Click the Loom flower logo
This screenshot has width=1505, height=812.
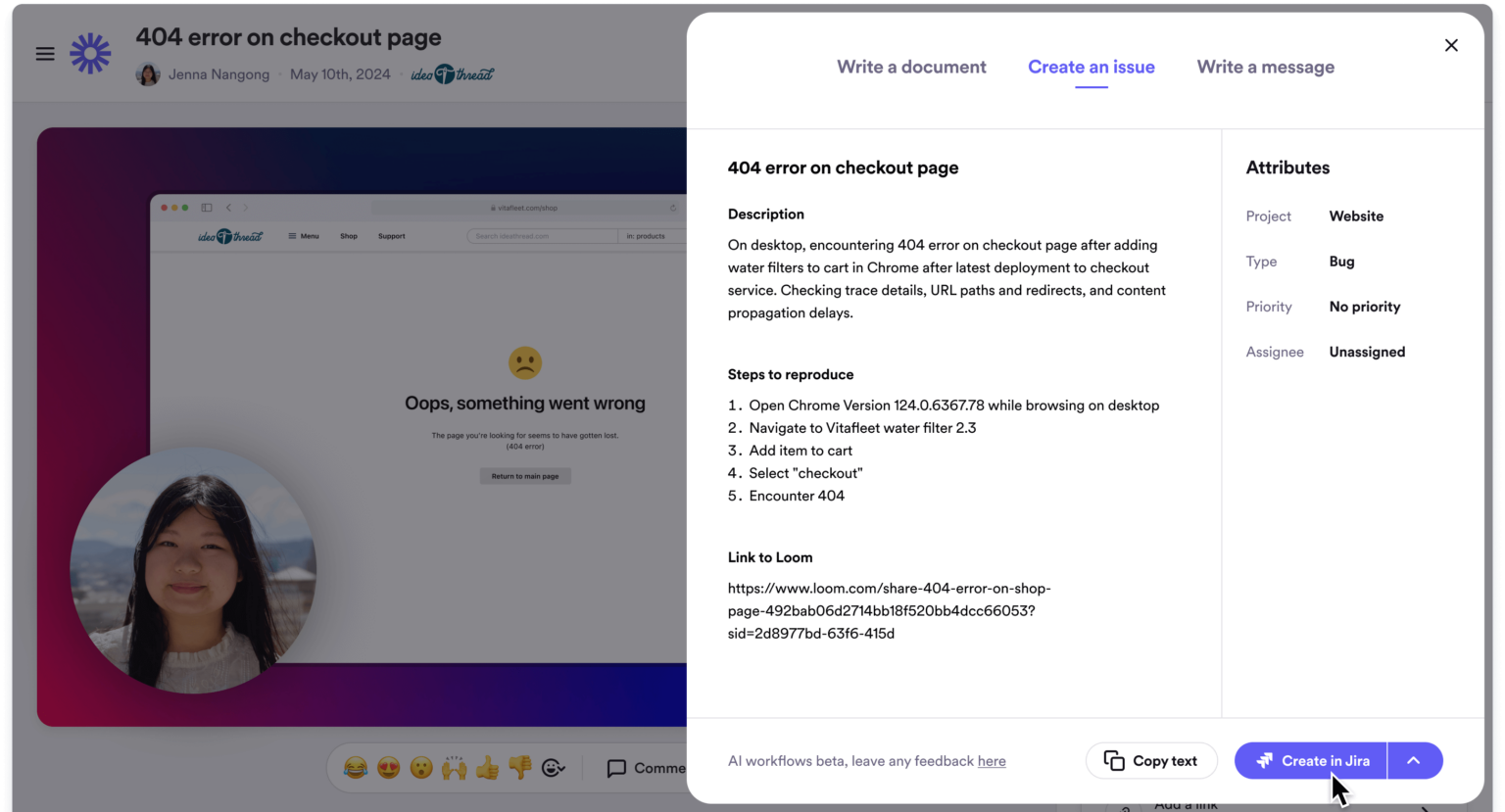[90, 54]
